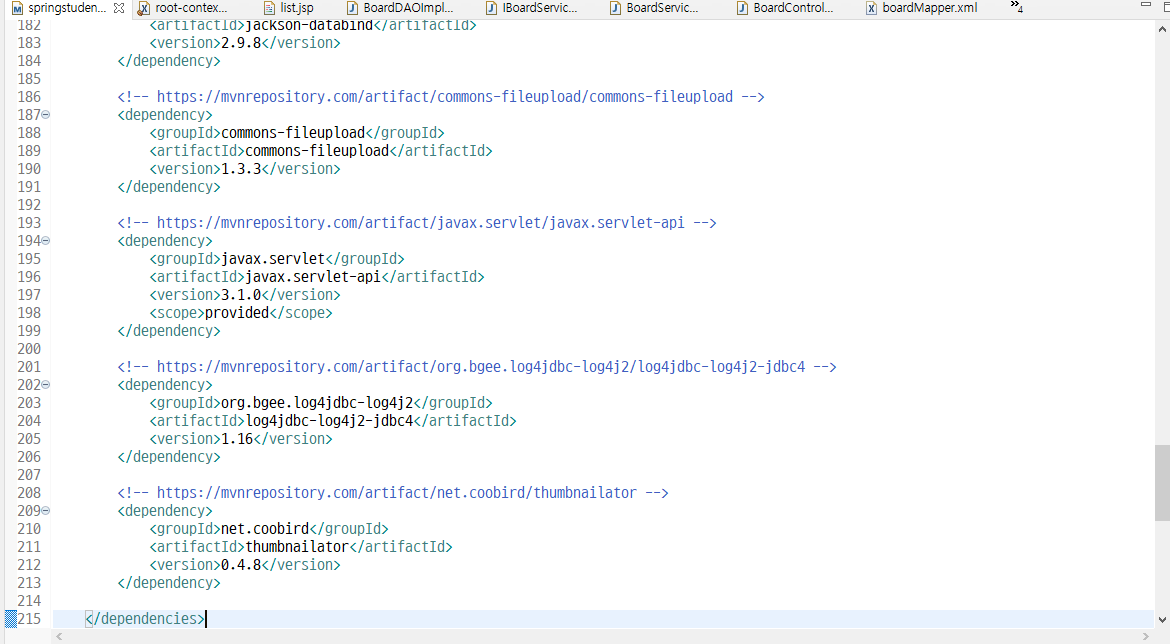Show the hidden editor tabs list
The image size is (1170, 644).
coord(1016,7)
